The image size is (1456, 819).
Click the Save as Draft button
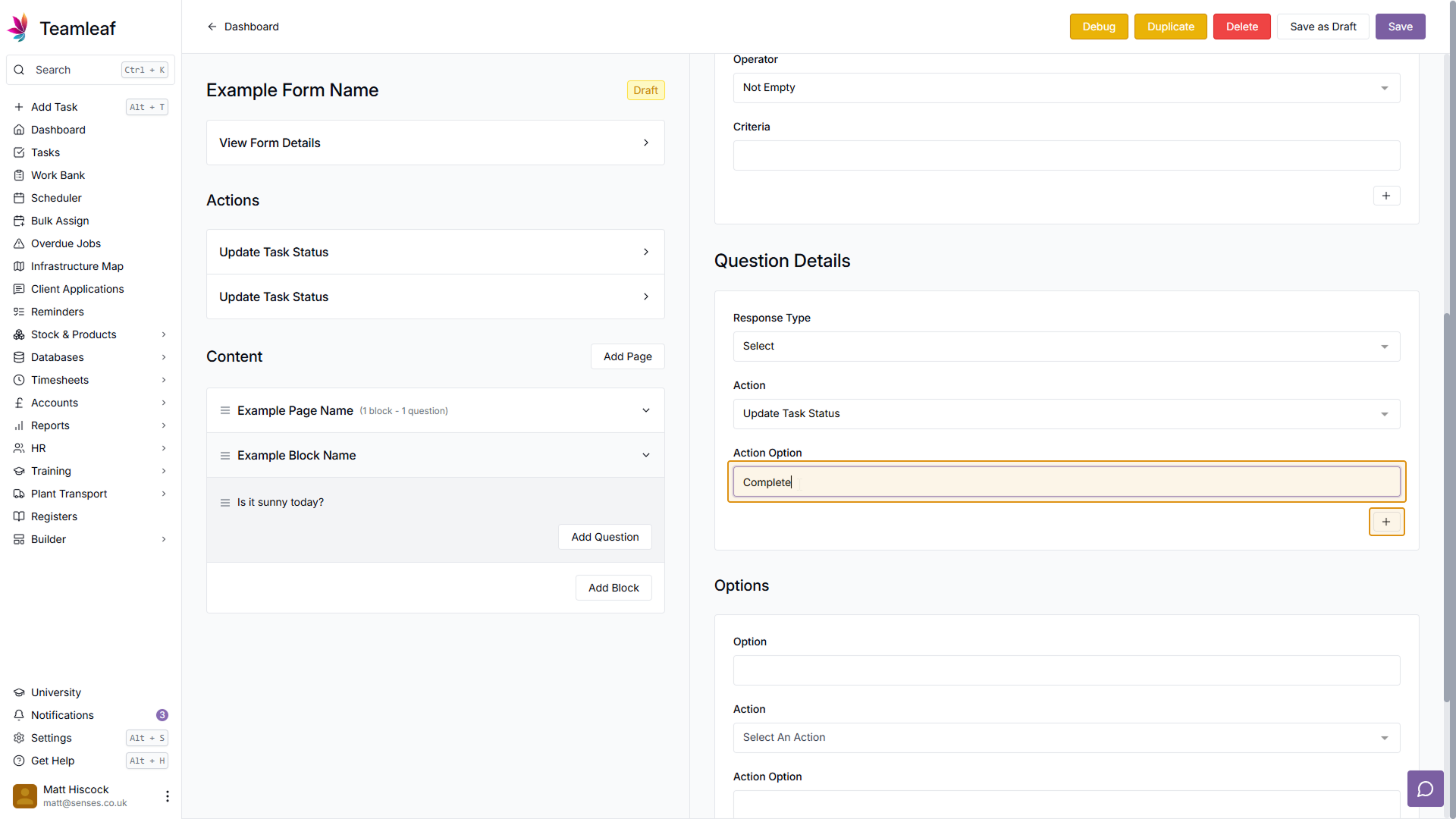(x=1323, y=27)
